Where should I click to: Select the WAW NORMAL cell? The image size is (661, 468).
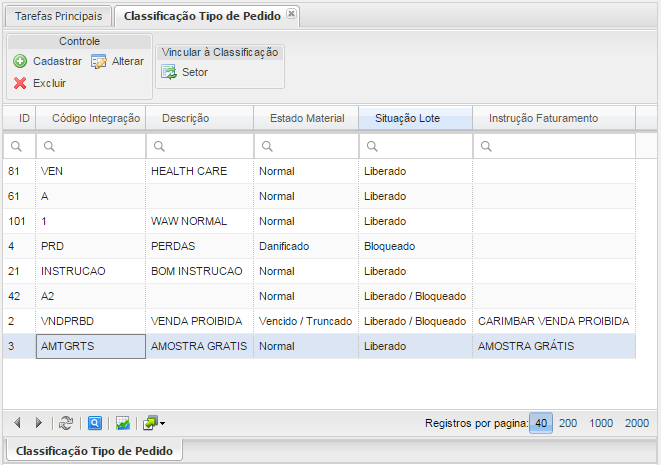pyautogui.click(x=200, y=221)
